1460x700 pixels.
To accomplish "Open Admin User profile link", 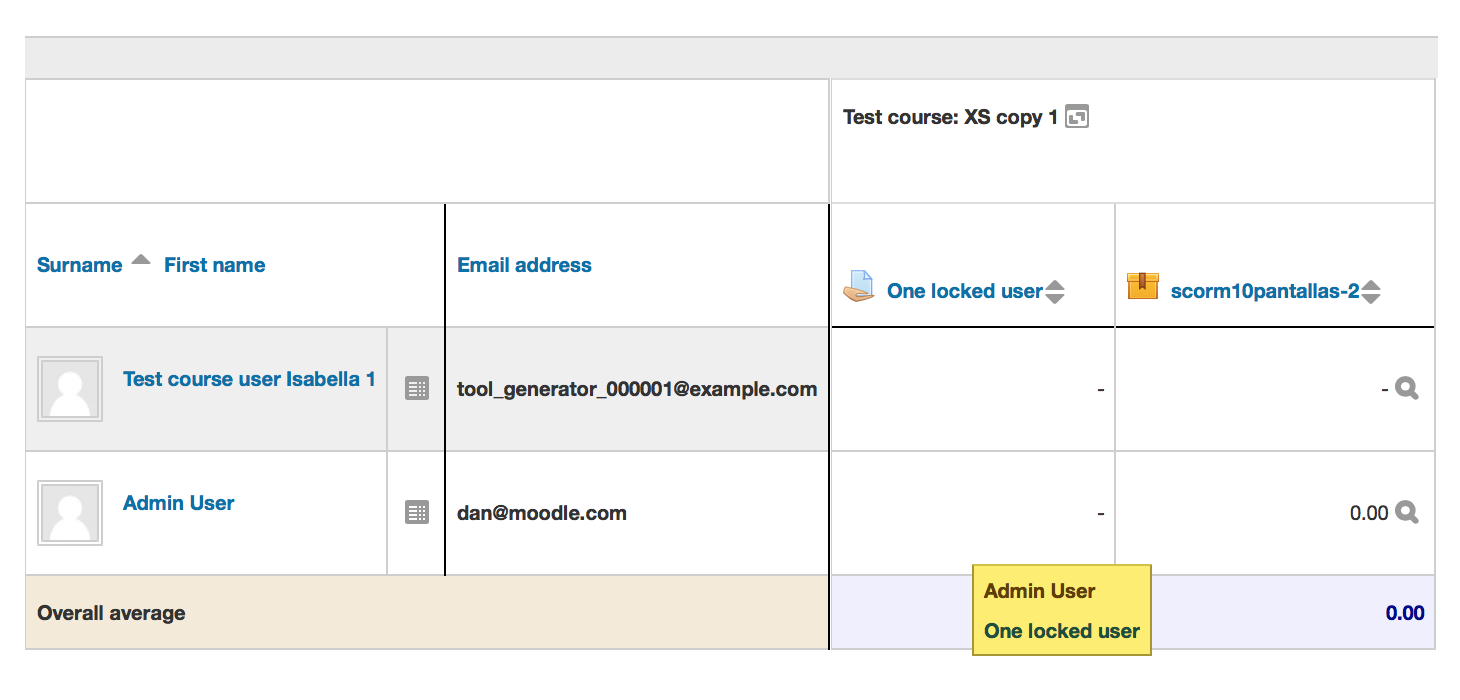I will pyautogui.click(x=179, y=503).
